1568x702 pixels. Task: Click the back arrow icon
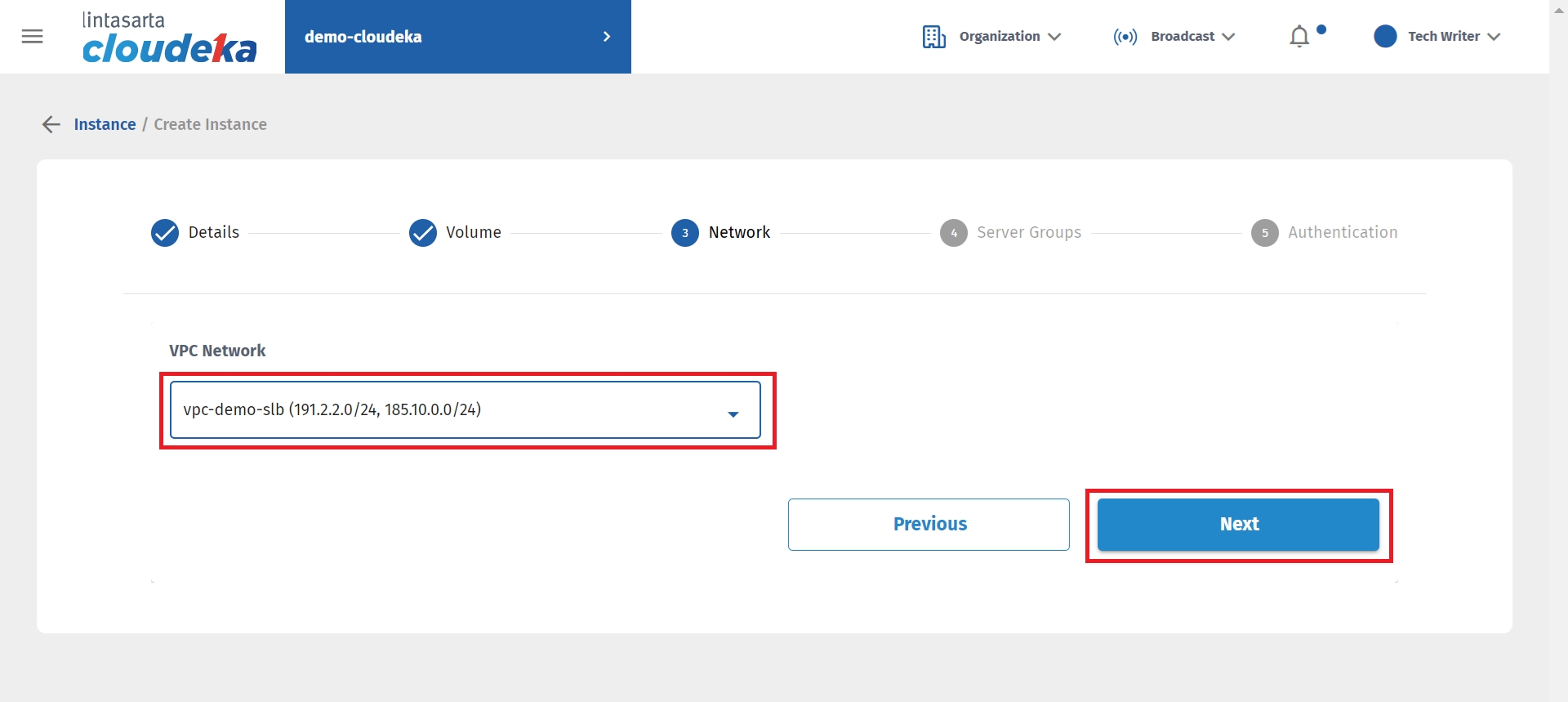click(x=51, y=124)
